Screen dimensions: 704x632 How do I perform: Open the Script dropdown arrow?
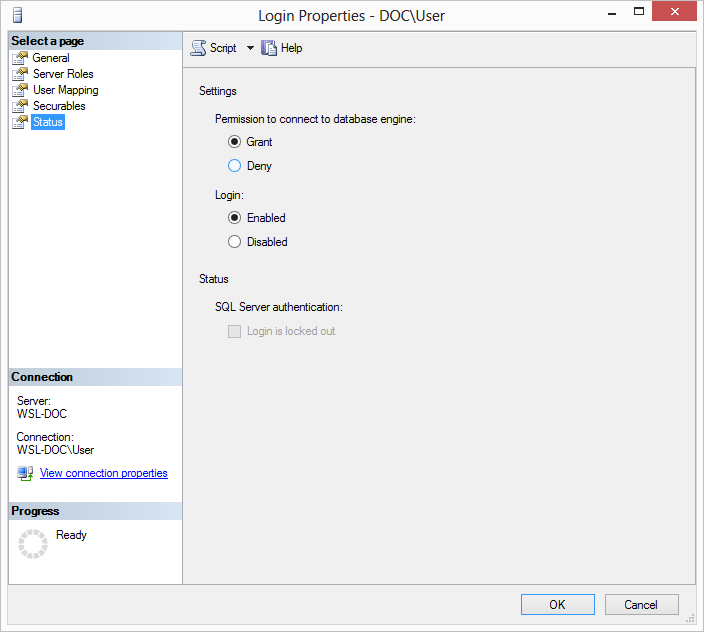(250, 48)
